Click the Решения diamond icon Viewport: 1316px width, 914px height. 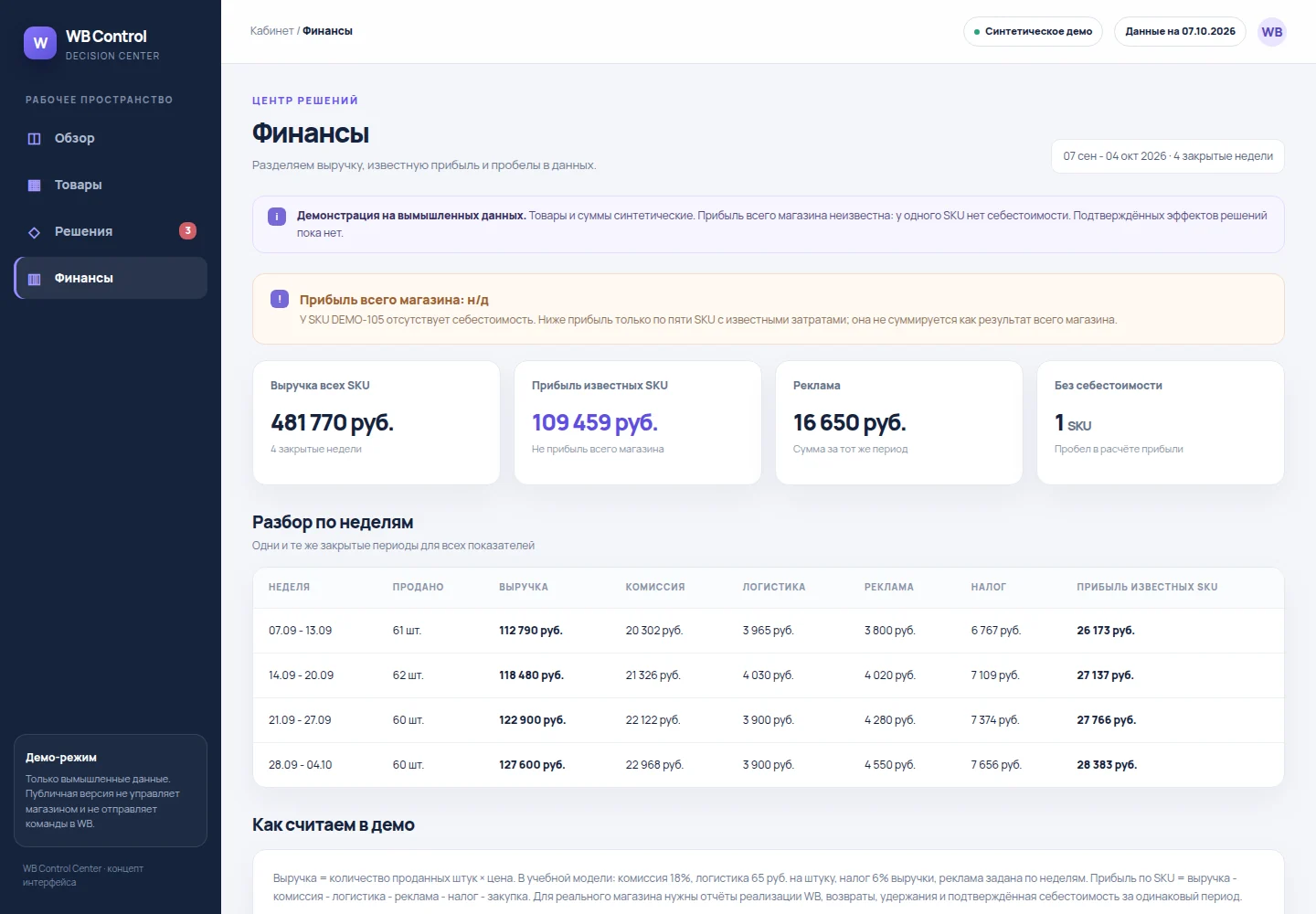34,232
